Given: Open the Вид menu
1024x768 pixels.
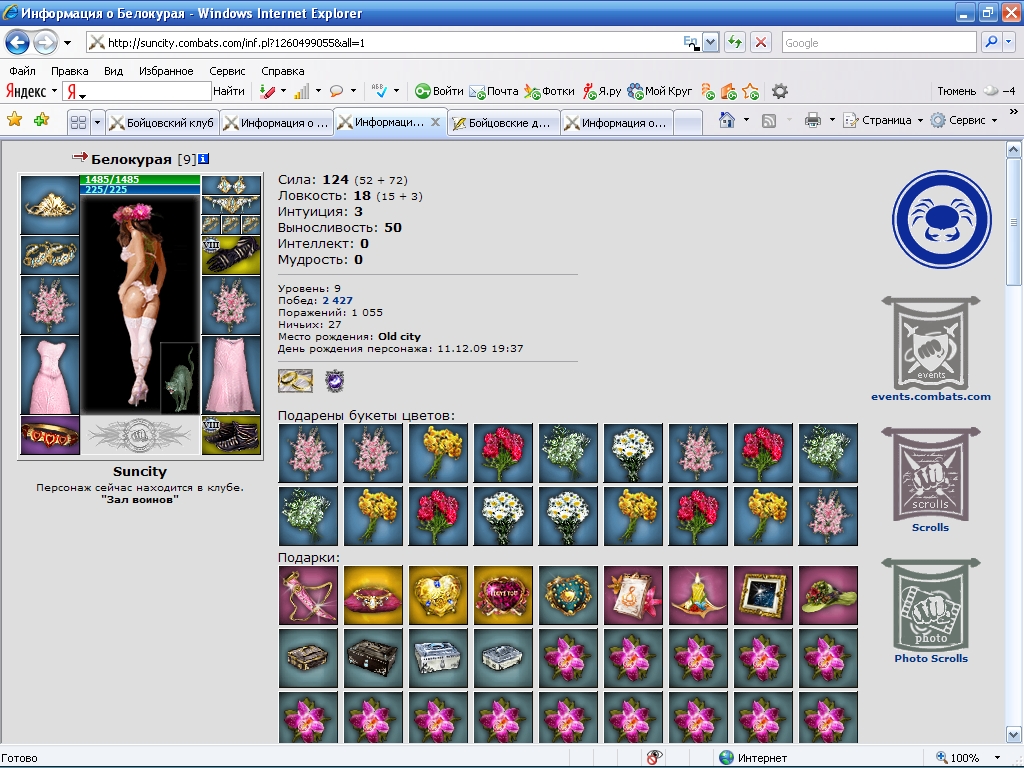Looking at the screenshot, I should tap(113, 71).
